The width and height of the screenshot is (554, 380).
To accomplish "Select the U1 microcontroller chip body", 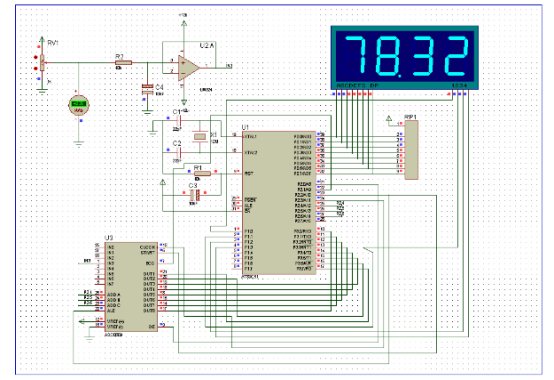I will (279, 203).
